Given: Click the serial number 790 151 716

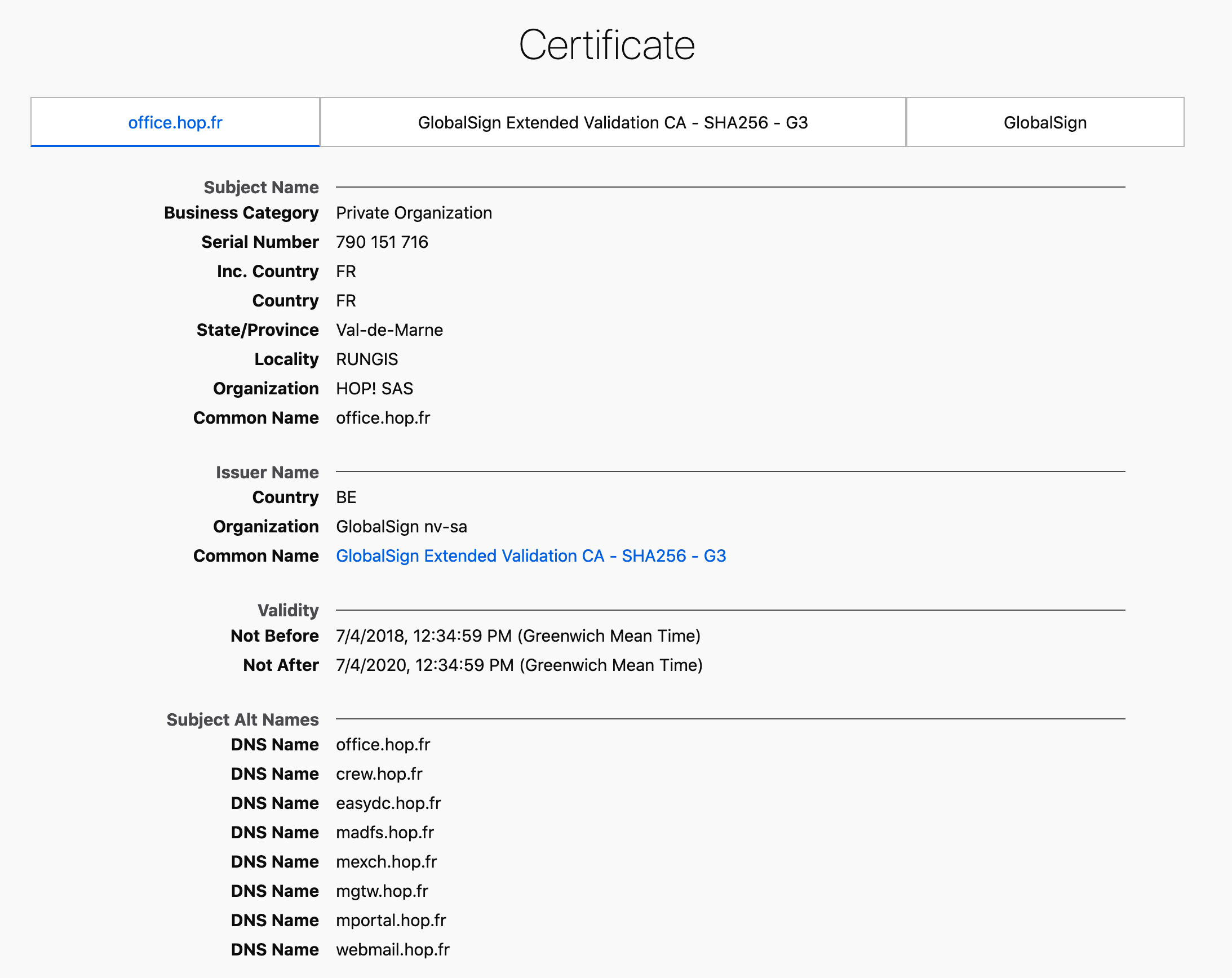Looking at the screenshot, I should [x=382, y=242].
